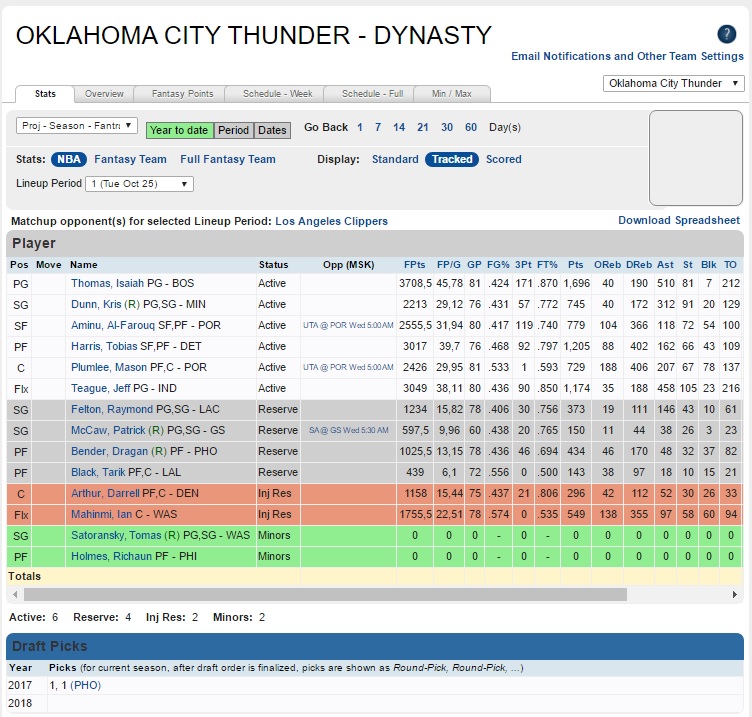
Task: Sort by Ast column header
Action: tap(665, 265)
